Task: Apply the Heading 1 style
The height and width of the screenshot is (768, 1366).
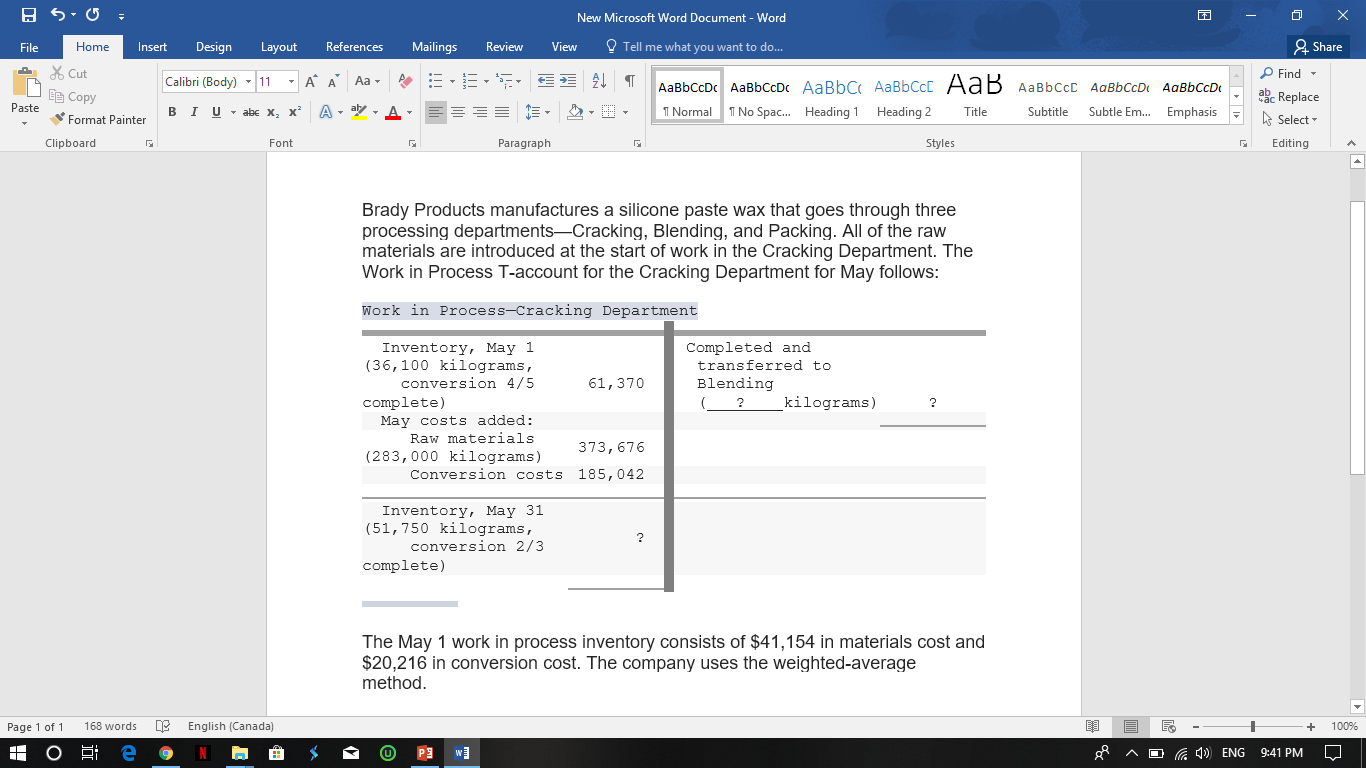Action: [831, 95]
